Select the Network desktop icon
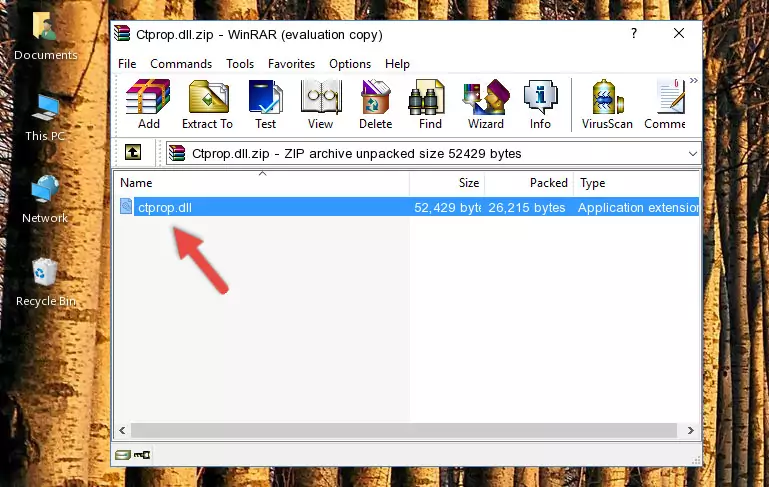The height and width of the screenshot is (487, 769). 45,199
